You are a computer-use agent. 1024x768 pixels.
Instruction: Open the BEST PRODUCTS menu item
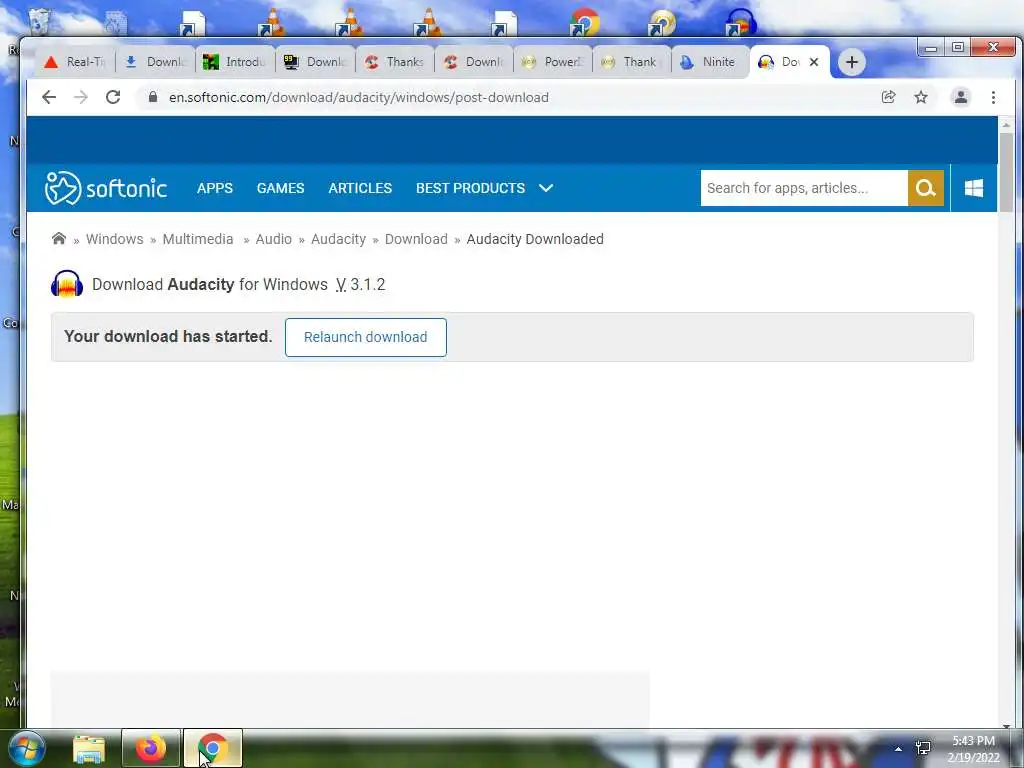(470, 188)
